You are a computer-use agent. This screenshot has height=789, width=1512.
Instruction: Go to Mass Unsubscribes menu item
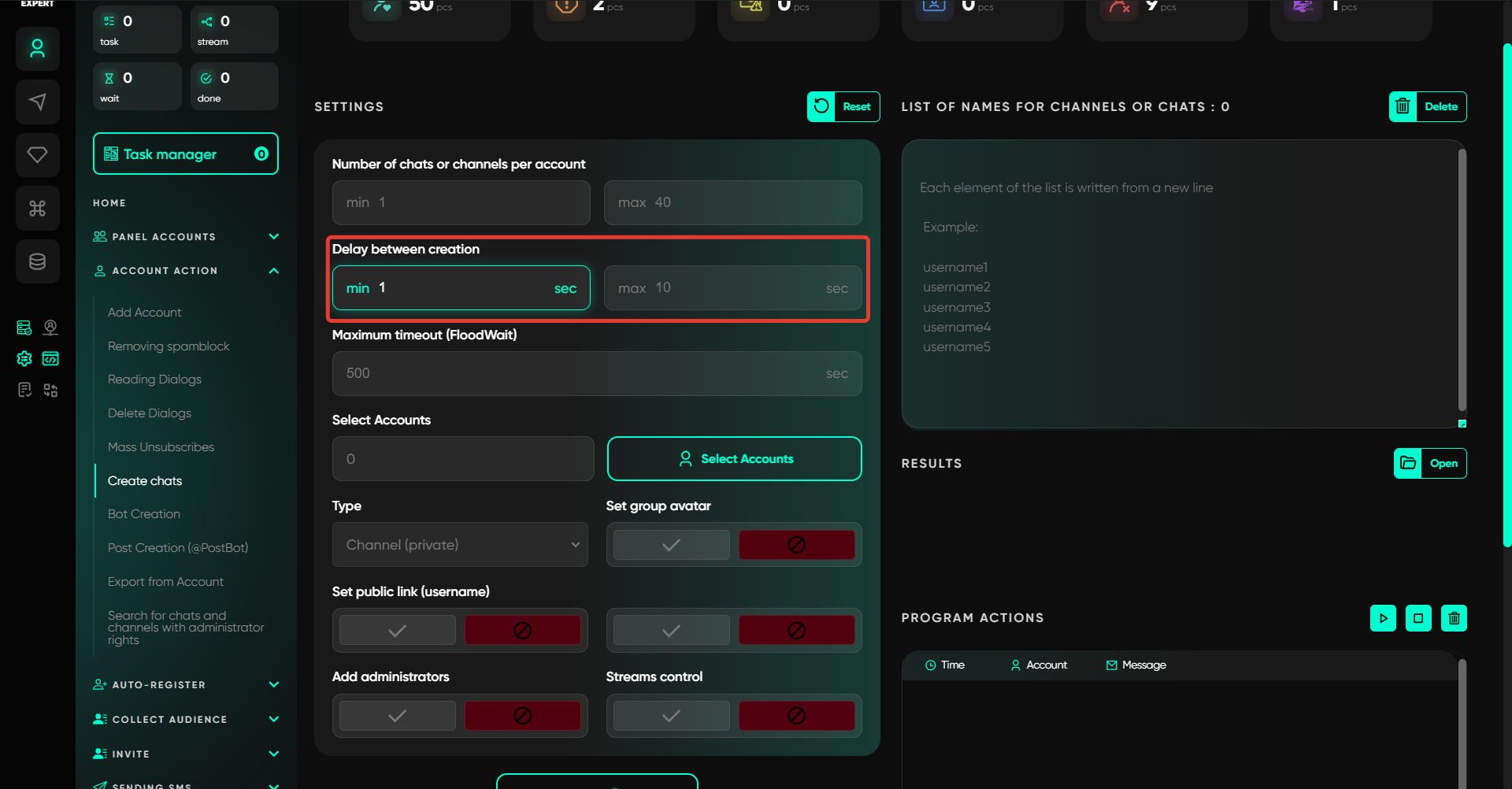point(161,447)
